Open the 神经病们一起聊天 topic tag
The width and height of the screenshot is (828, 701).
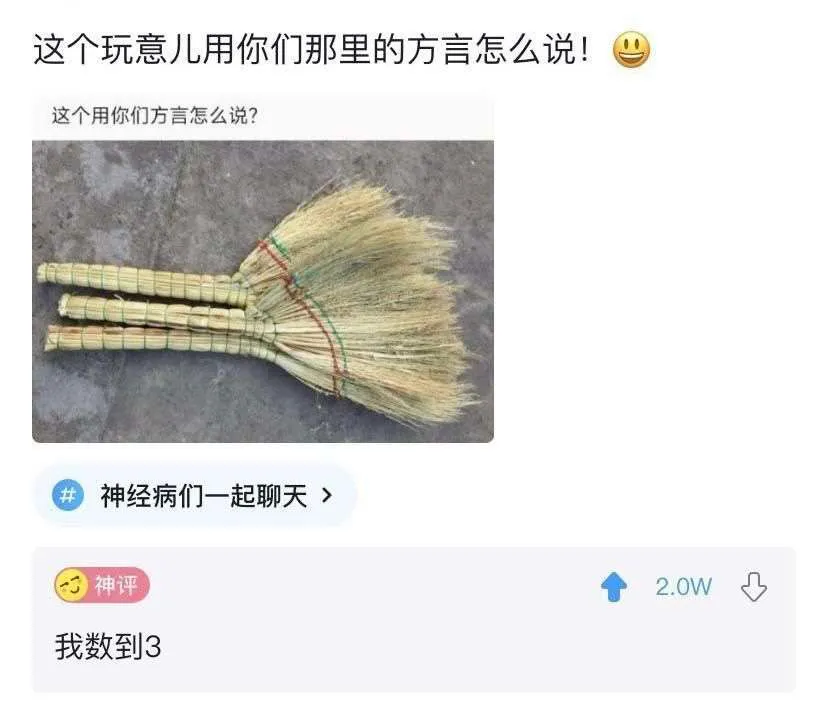(204, 496)
